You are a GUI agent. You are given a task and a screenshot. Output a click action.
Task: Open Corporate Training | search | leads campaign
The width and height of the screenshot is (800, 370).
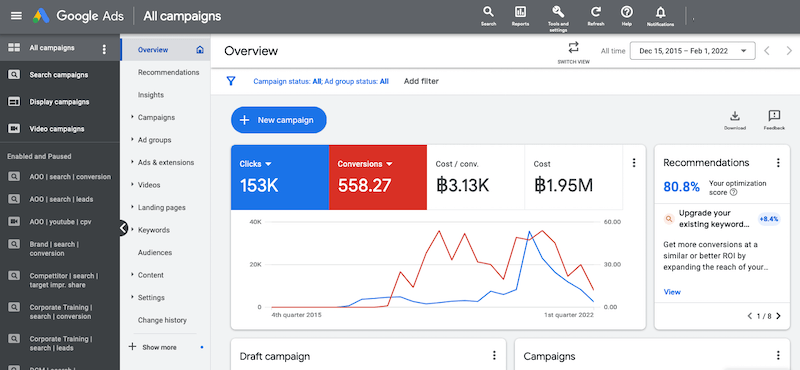click(60, 343)
